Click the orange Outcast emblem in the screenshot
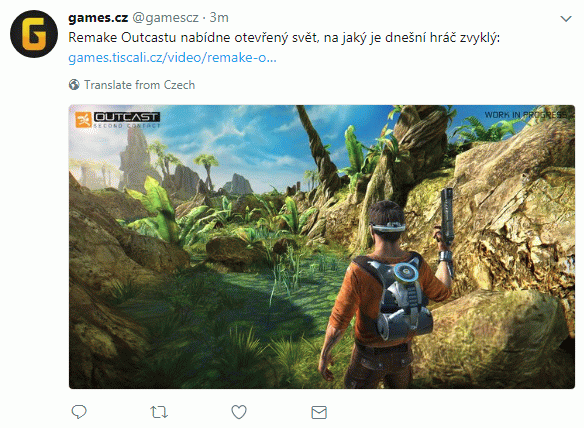This screenshot has width=584, height=428. [83, 120]
